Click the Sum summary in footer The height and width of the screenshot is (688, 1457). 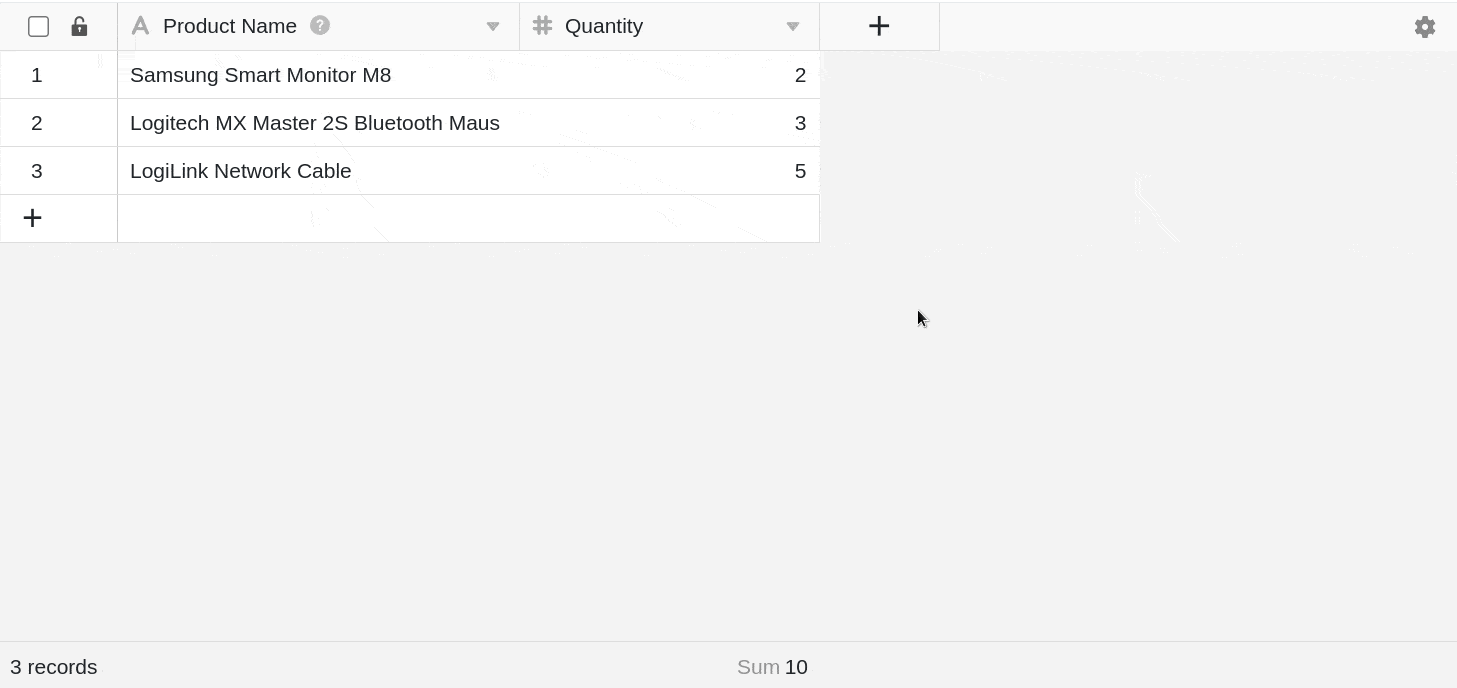pos(772,667)
